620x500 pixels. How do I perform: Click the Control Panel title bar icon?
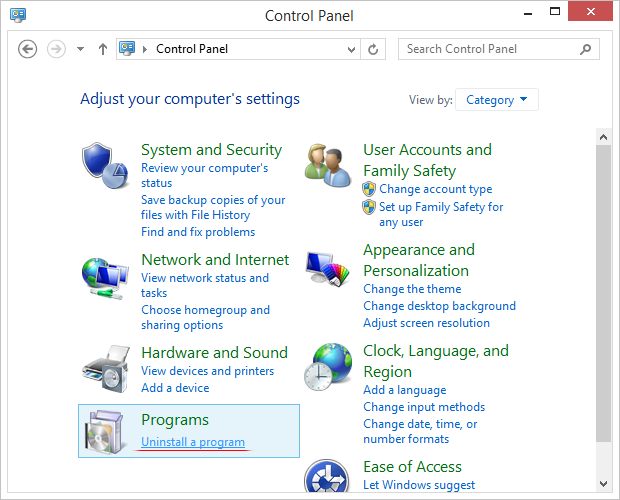tap(18, 15)
